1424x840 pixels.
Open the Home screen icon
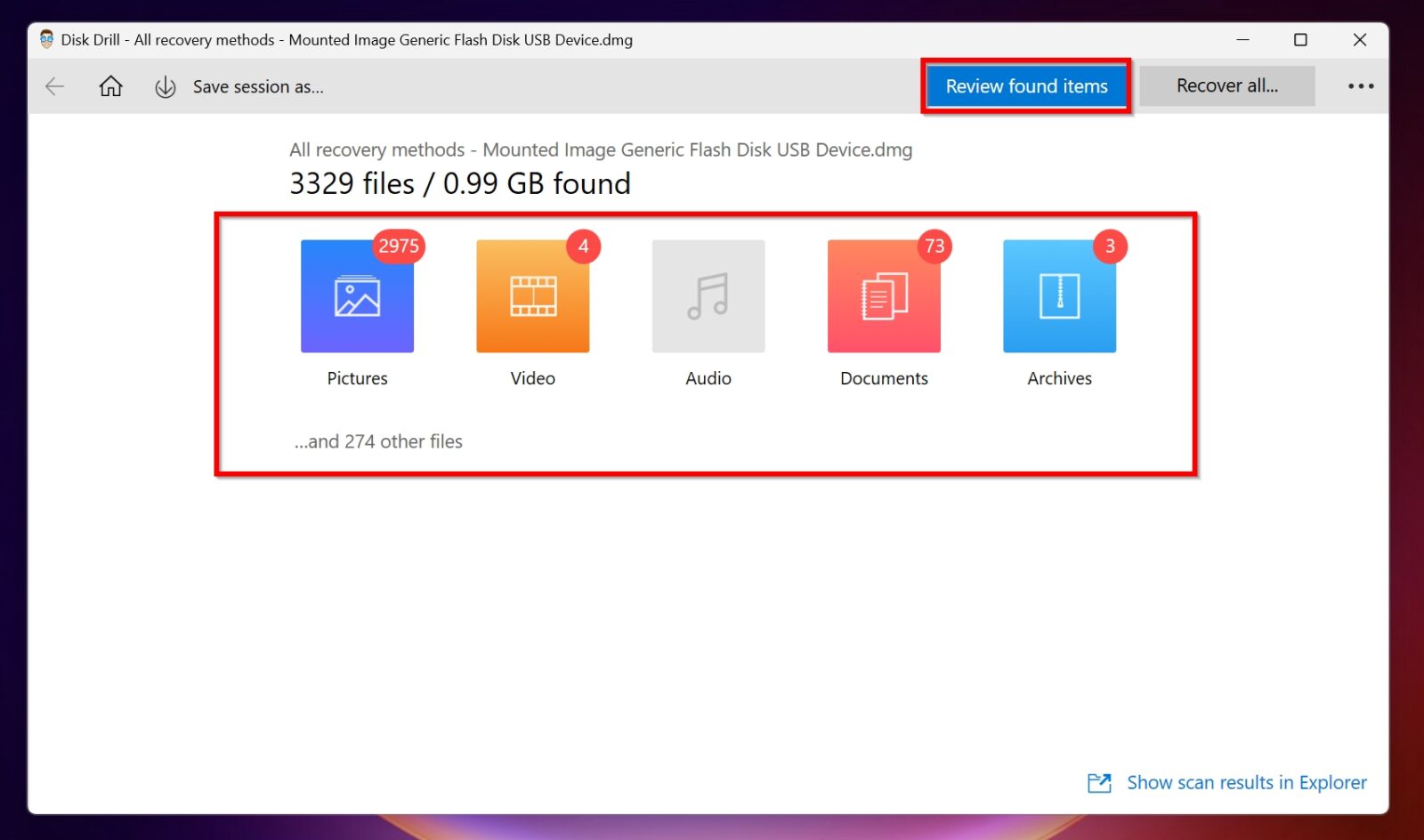click(x=110, y=86)
